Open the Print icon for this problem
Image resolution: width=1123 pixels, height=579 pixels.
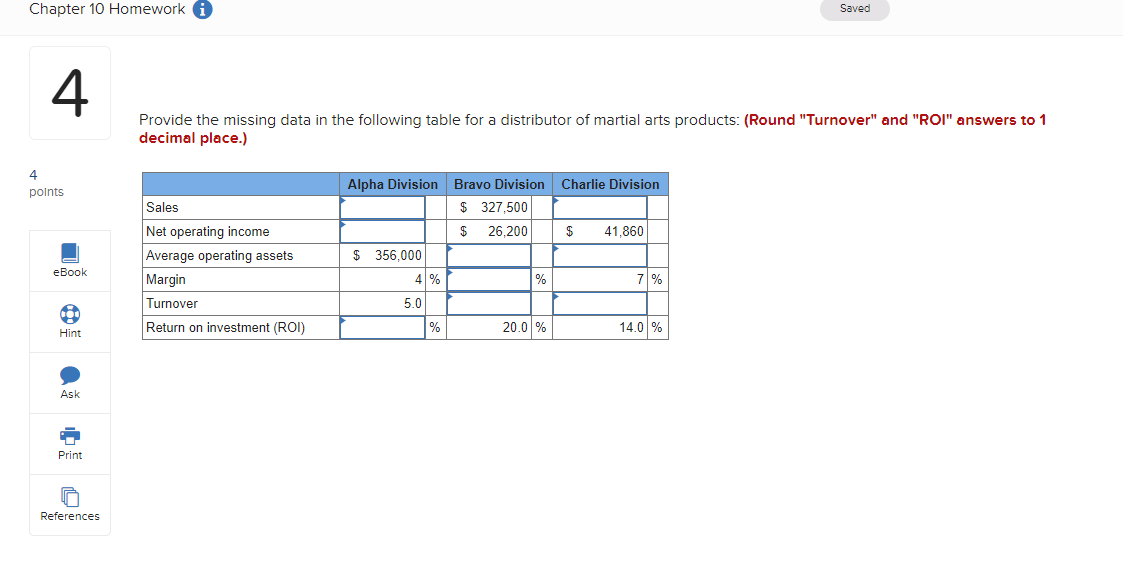69,443
